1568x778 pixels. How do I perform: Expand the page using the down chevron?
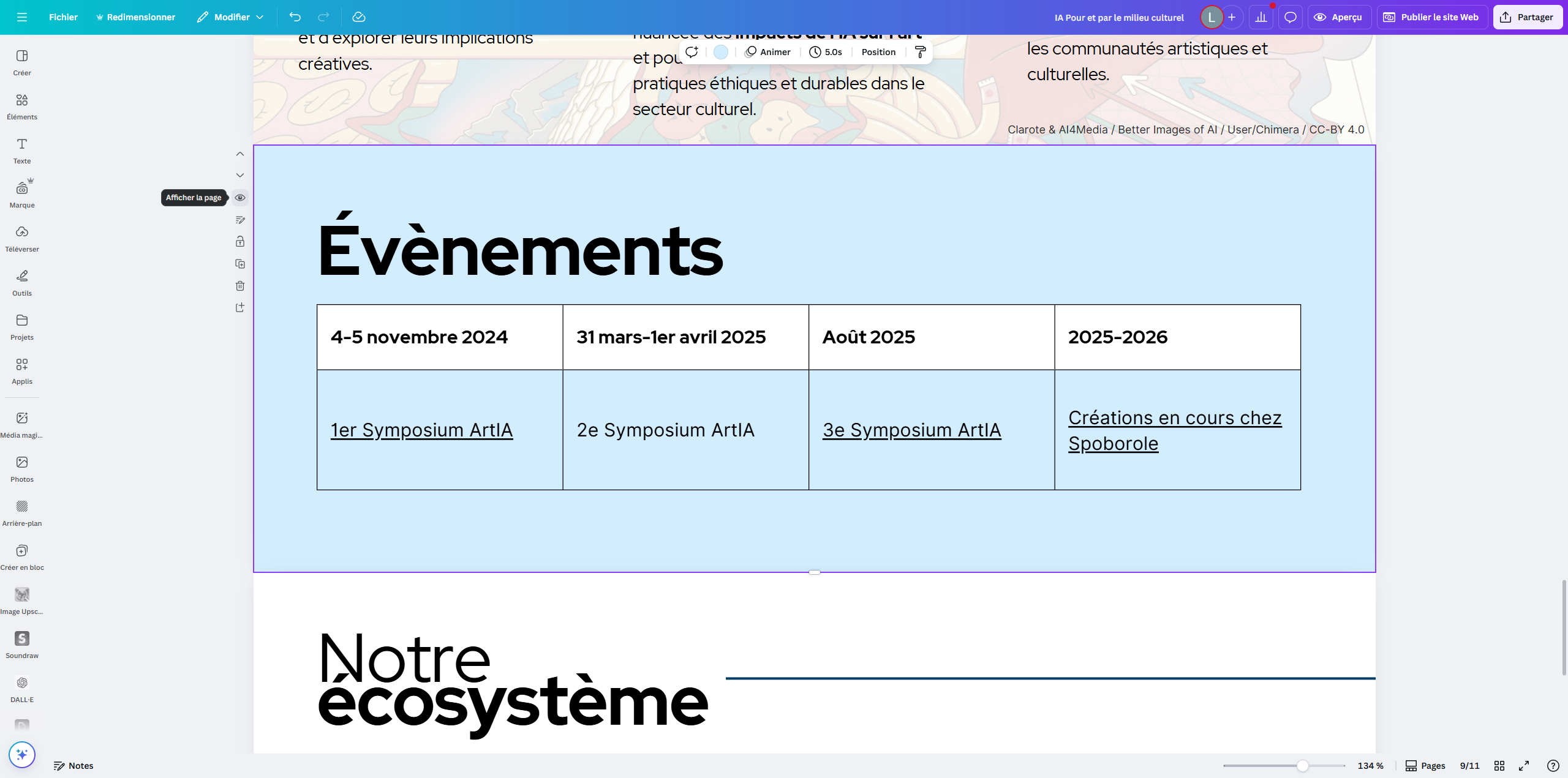[239, 175]
